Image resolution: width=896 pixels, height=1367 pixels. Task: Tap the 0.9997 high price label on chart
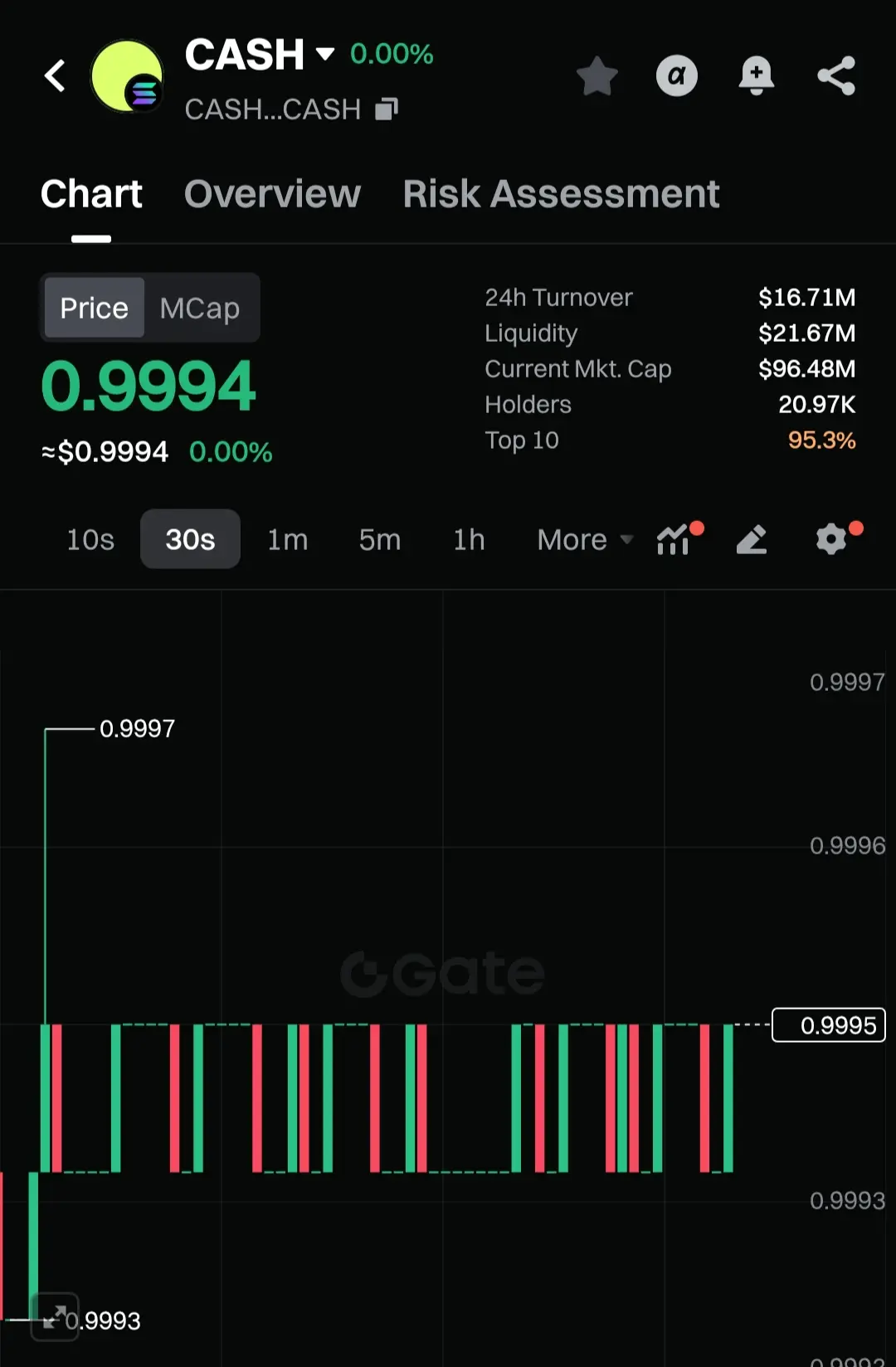[x=137, y=728]
